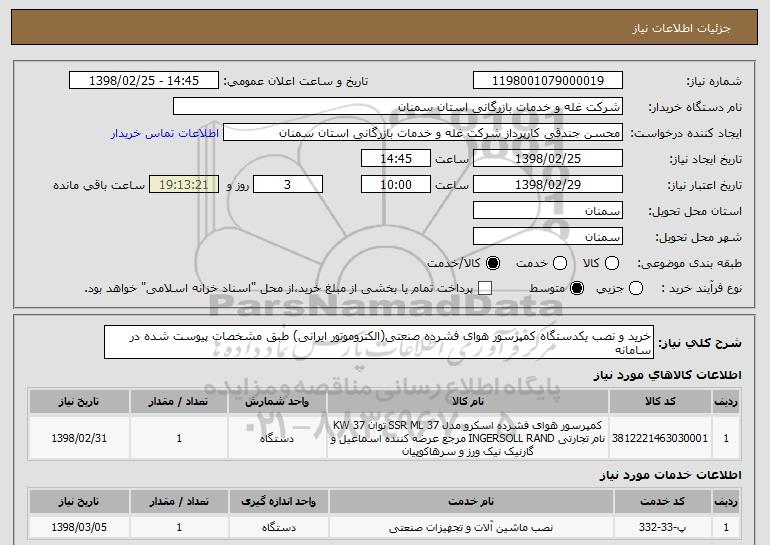Click the service need date 1398/03/05

[x=79, y=527]
